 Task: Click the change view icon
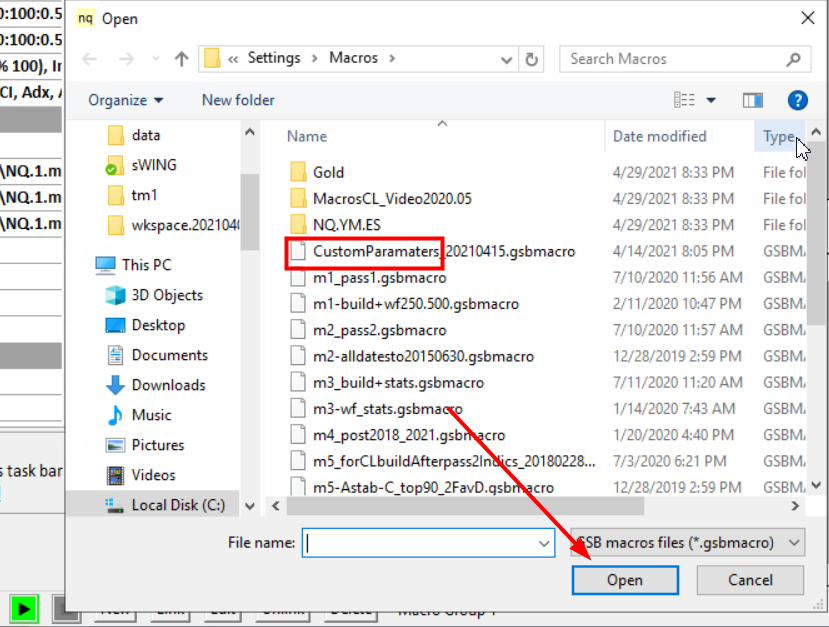(685, 100)
